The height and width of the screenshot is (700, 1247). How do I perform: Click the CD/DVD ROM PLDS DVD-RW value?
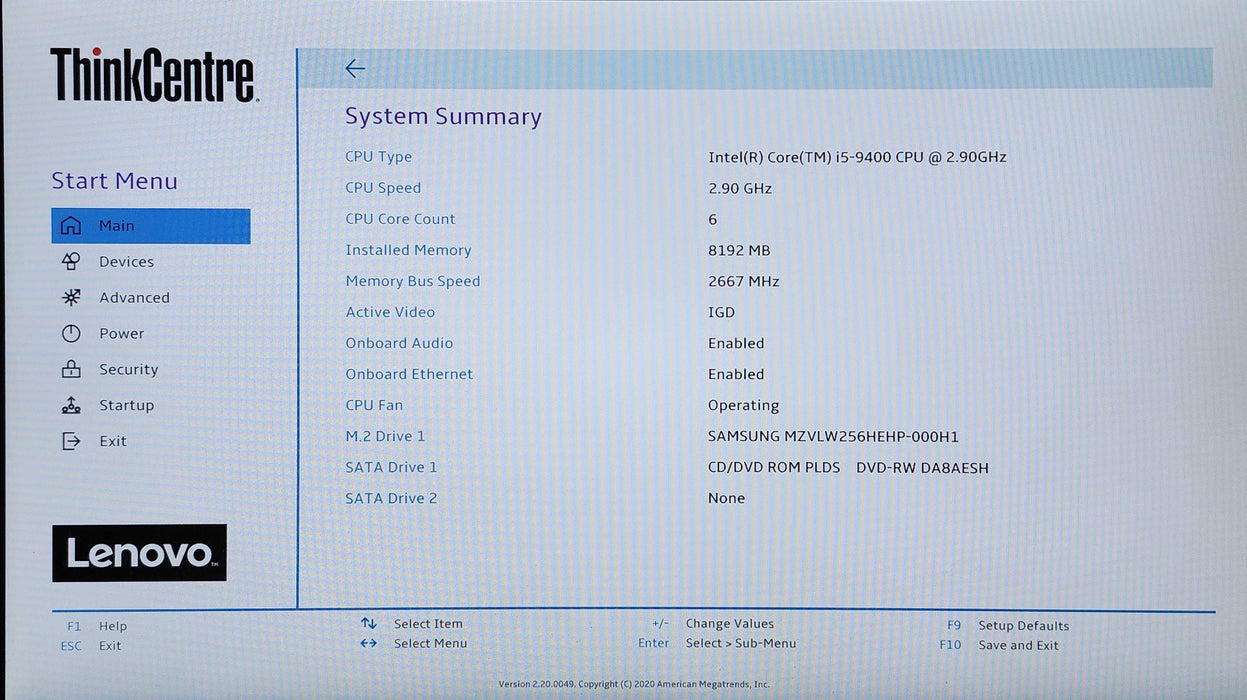coord(848,467)
